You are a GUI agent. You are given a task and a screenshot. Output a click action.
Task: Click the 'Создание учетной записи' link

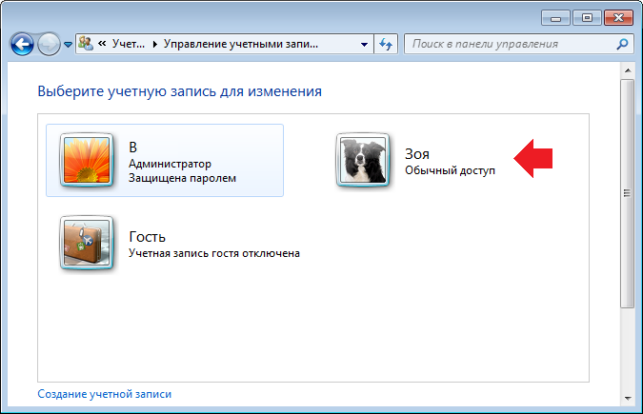point(105,394)
